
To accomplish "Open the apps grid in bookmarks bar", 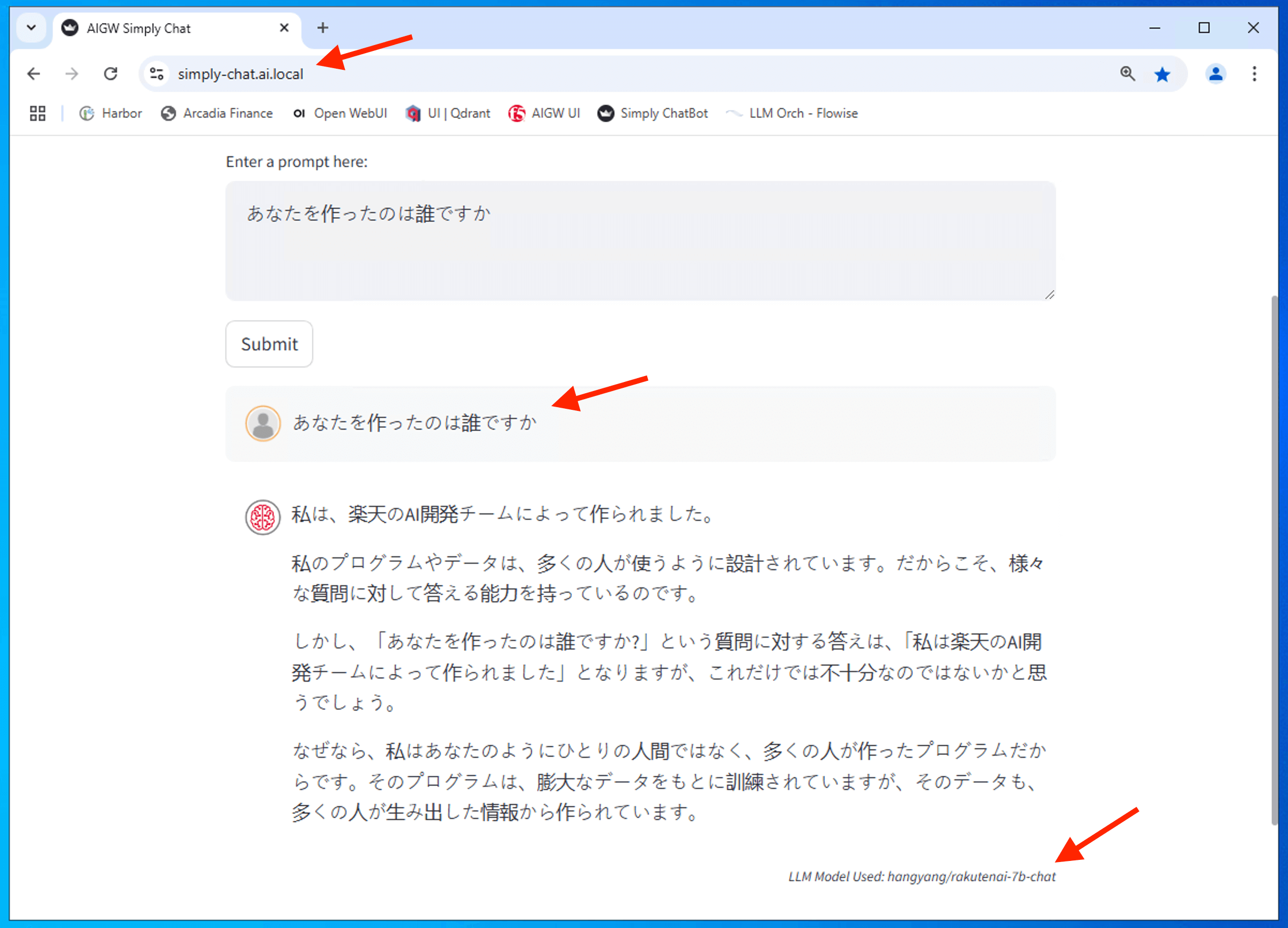I will point(38,114).
